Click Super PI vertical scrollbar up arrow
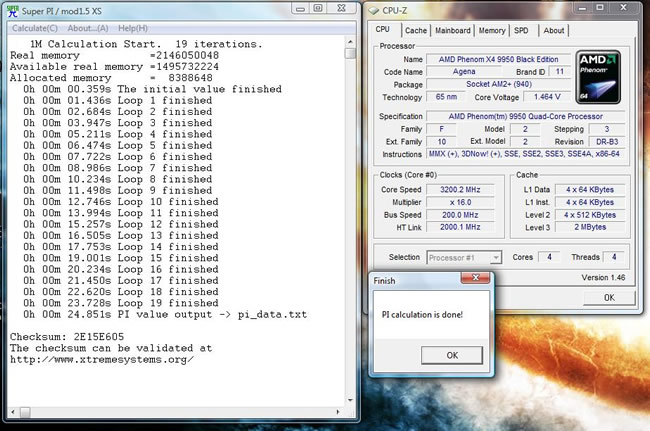The image size is (650, 431). click(350, 42)
